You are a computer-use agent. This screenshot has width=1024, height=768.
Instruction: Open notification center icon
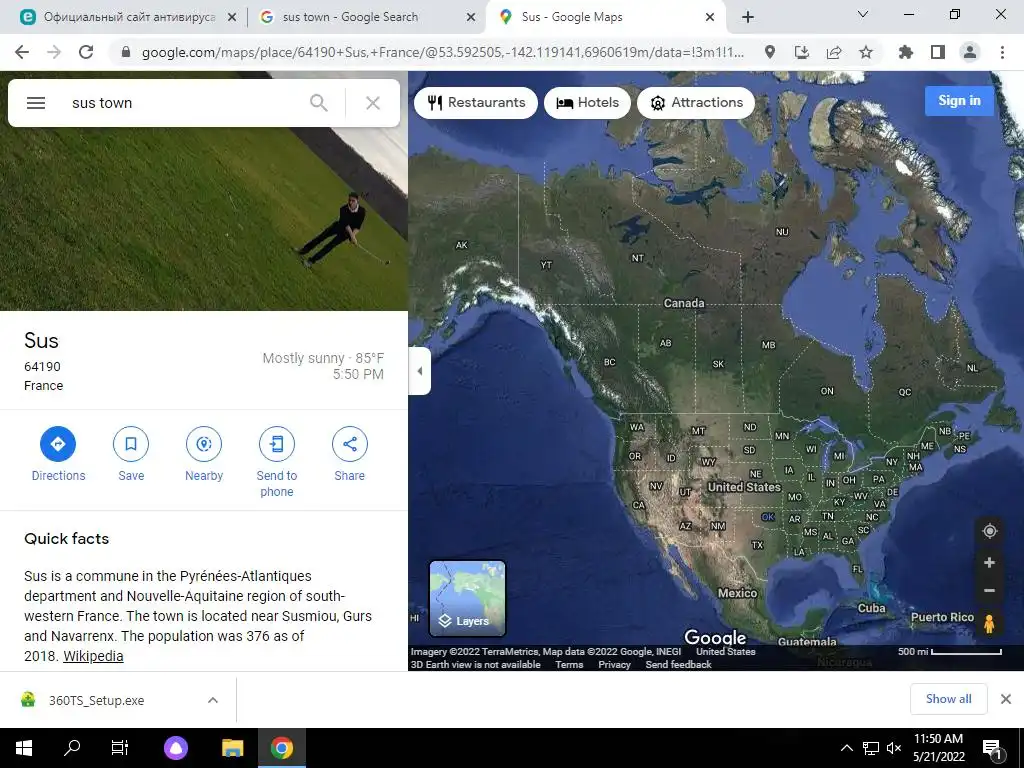pos(992,748)
